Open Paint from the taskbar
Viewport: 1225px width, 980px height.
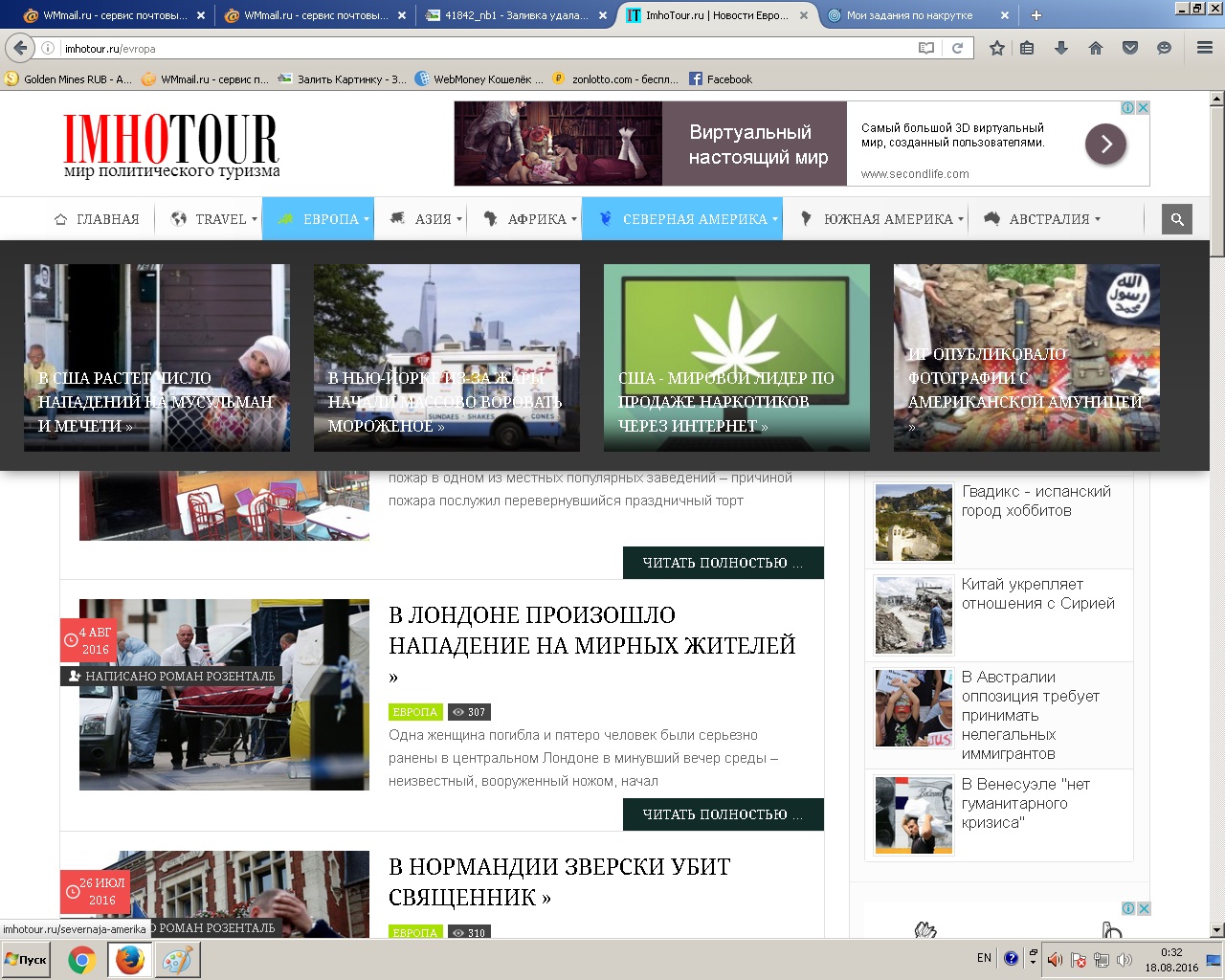tap(177, 960)
